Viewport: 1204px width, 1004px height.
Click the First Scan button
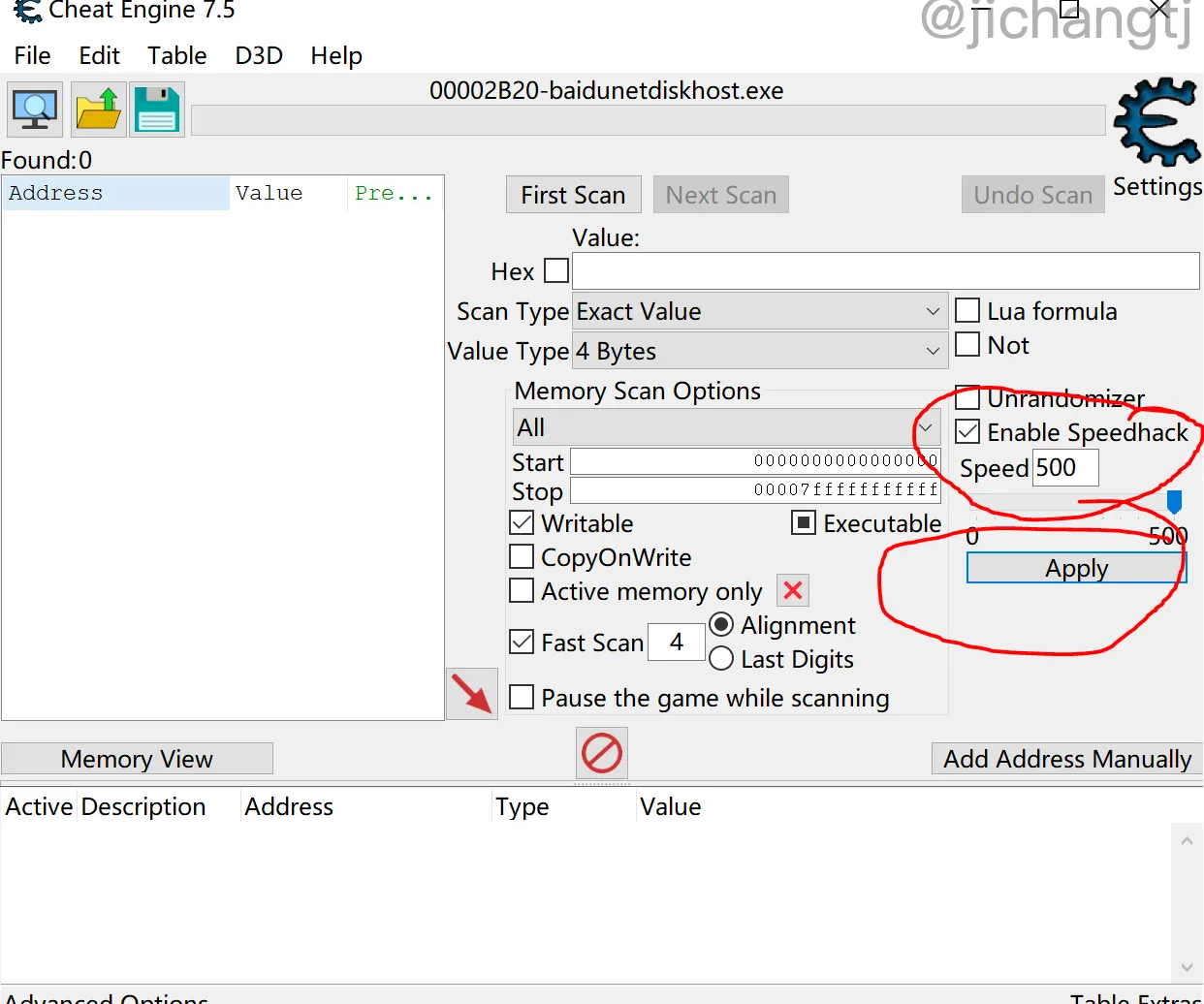click(573, 195)
